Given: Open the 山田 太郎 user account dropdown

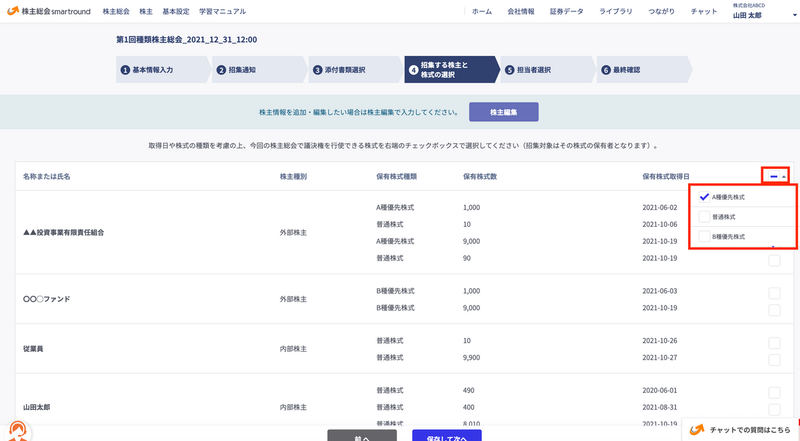Looking at the screenshot, I should pos(764,11).
